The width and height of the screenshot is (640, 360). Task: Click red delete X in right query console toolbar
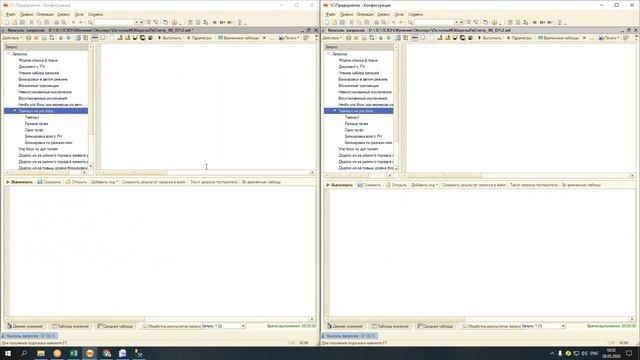click(356, 38)
